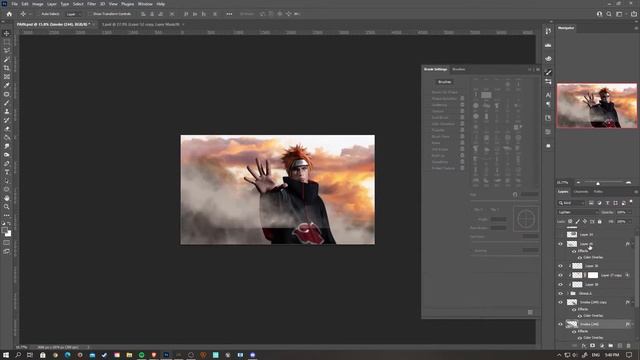Open the Layers panel menu

click(x=636, y=191)
